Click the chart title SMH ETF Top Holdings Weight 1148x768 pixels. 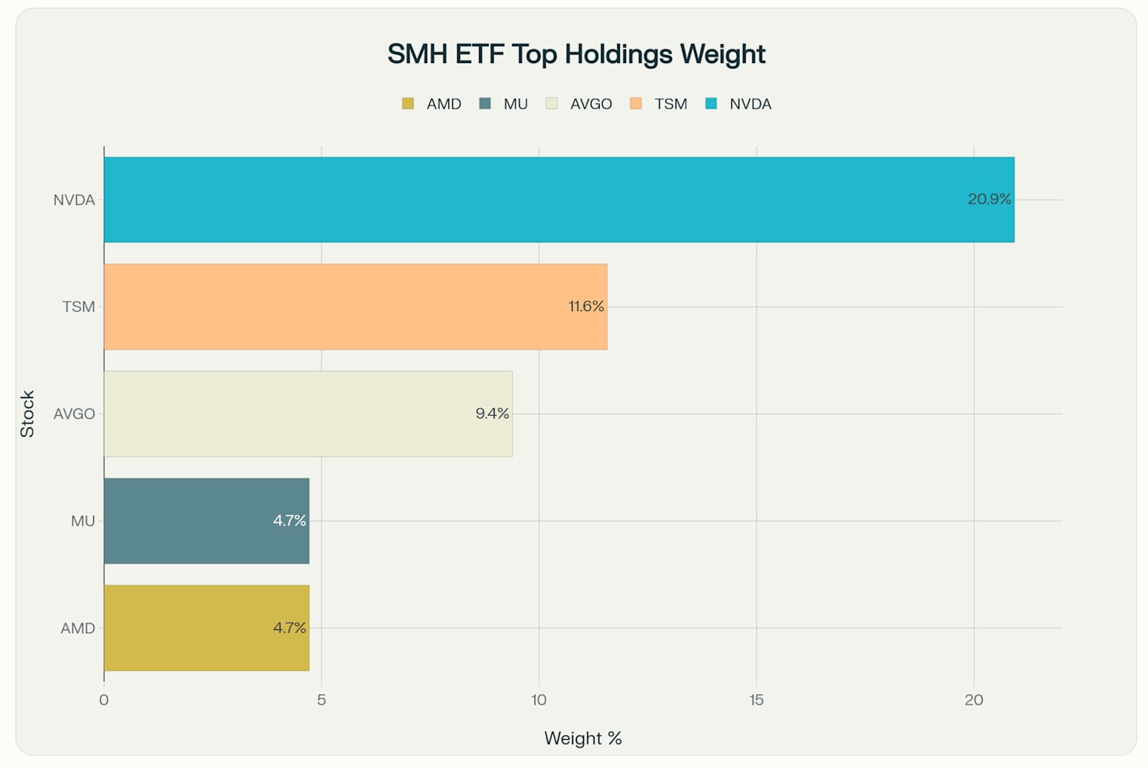tap(576, 54)
